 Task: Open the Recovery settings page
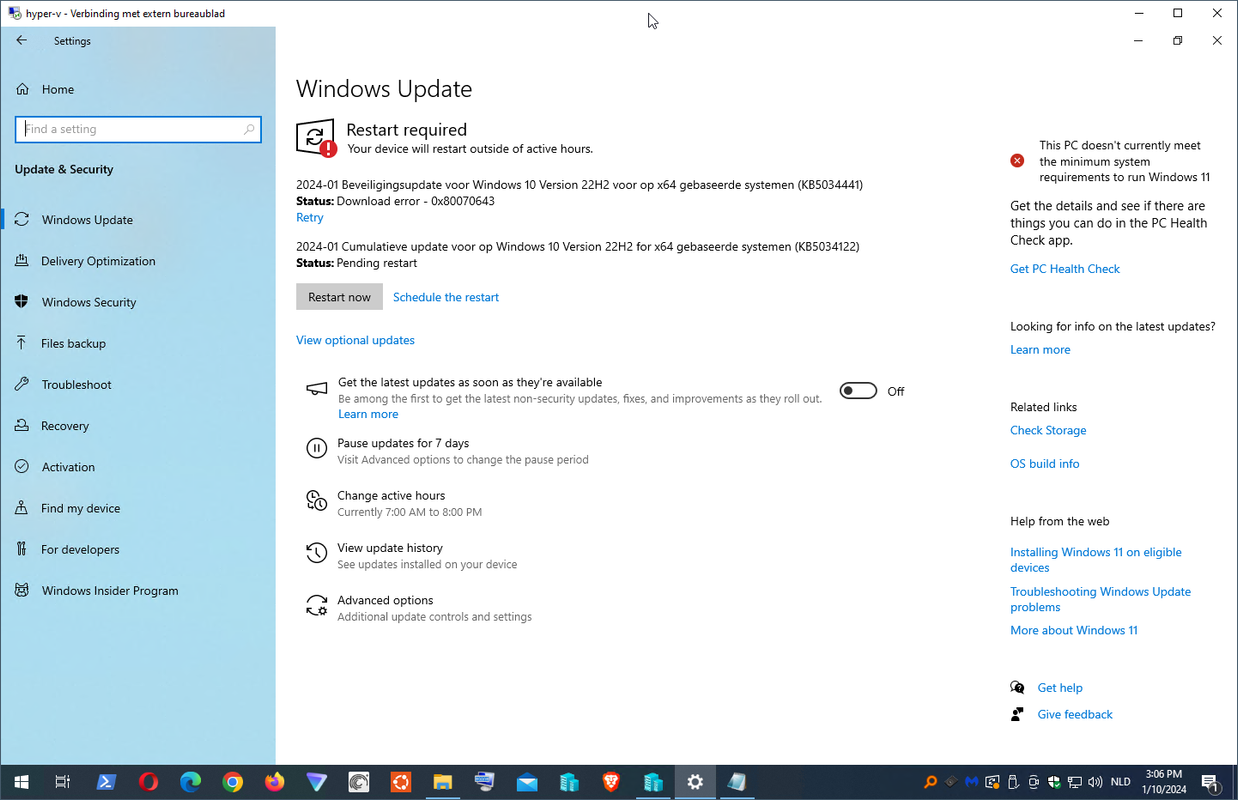(x=65, y=426)
